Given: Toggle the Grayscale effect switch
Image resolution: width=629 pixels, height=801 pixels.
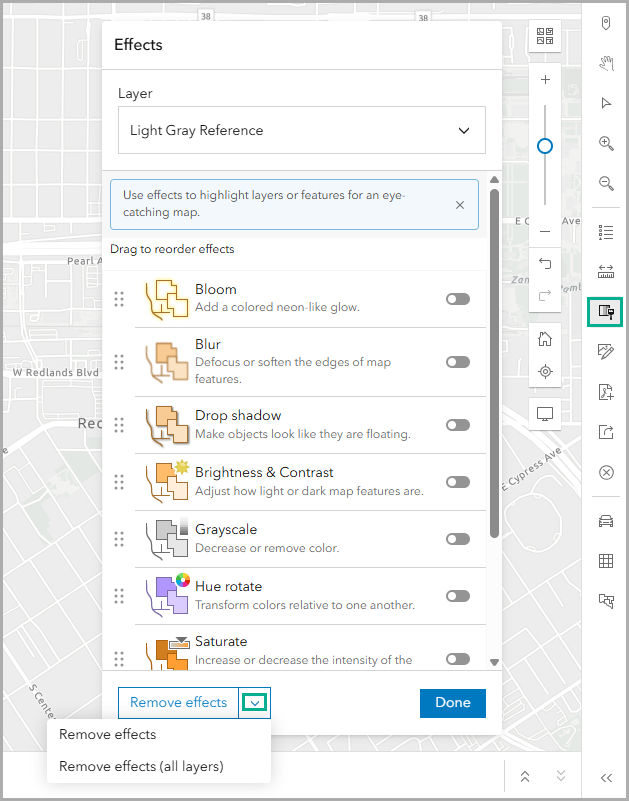Looking at the screenshot, I should click(x=458, y=539).
